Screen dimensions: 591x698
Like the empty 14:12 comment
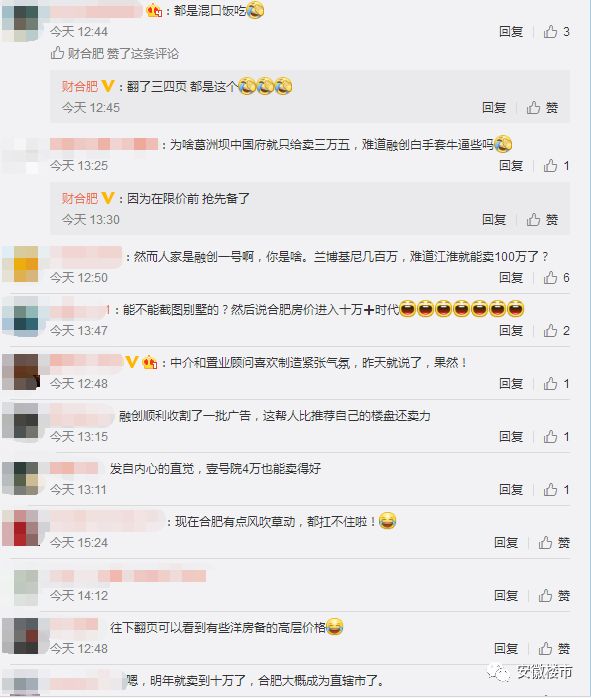(554, 595)
